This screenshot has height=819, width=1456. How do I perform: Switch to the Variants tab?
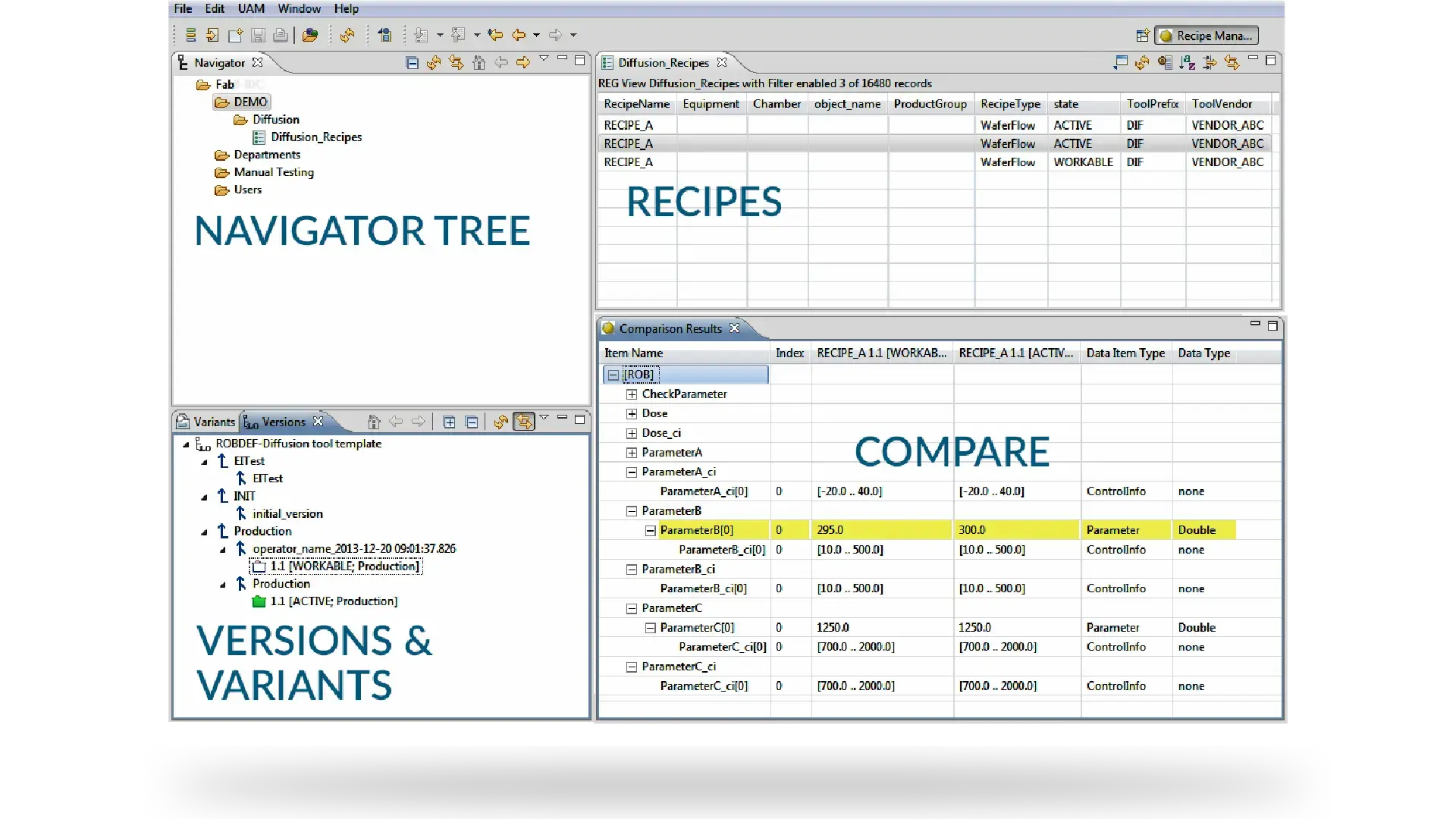(x=206, y=422)
